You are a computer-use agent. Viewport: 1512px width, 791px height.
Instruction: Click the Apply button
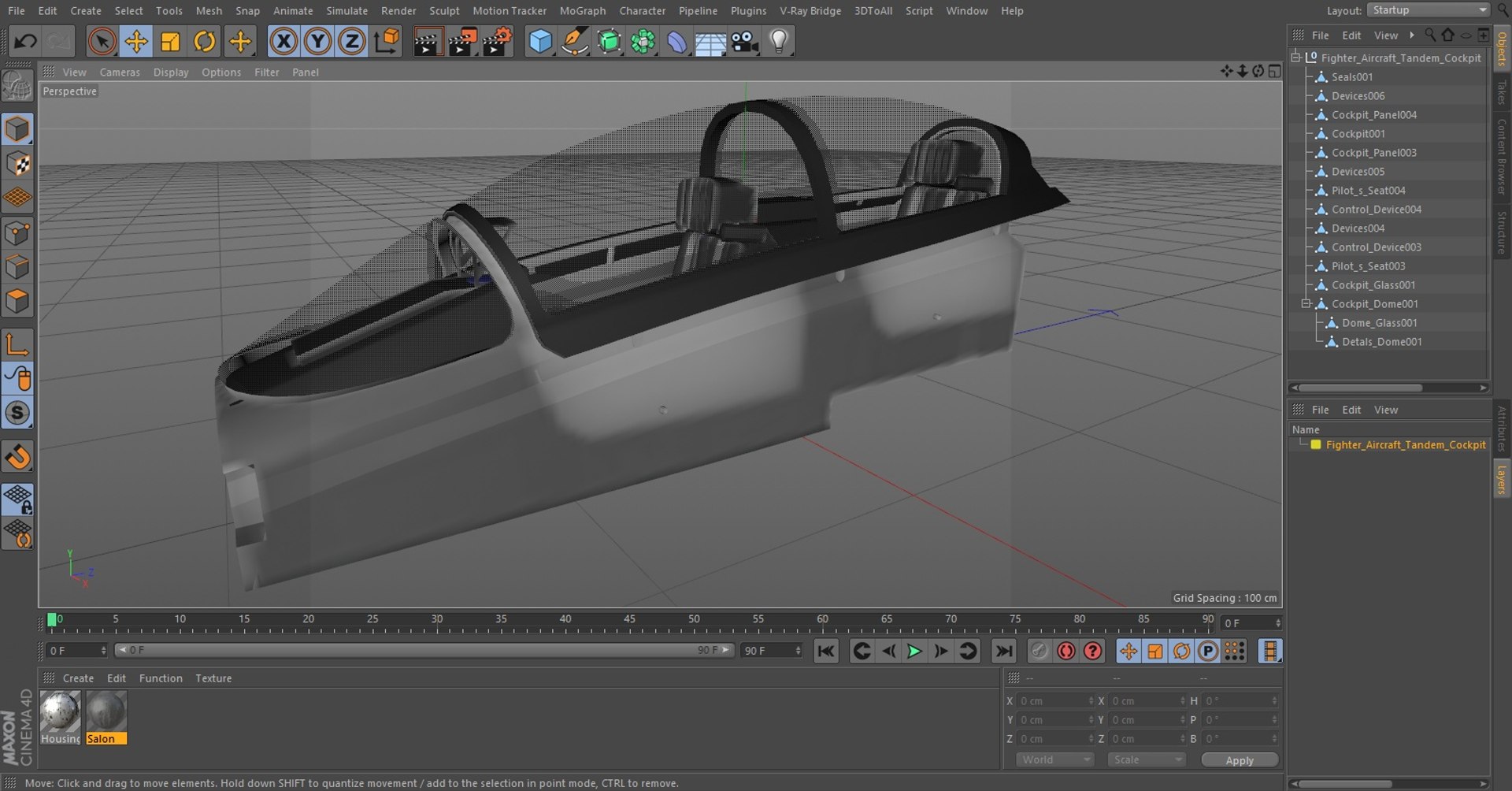(x=1239, y=759)
